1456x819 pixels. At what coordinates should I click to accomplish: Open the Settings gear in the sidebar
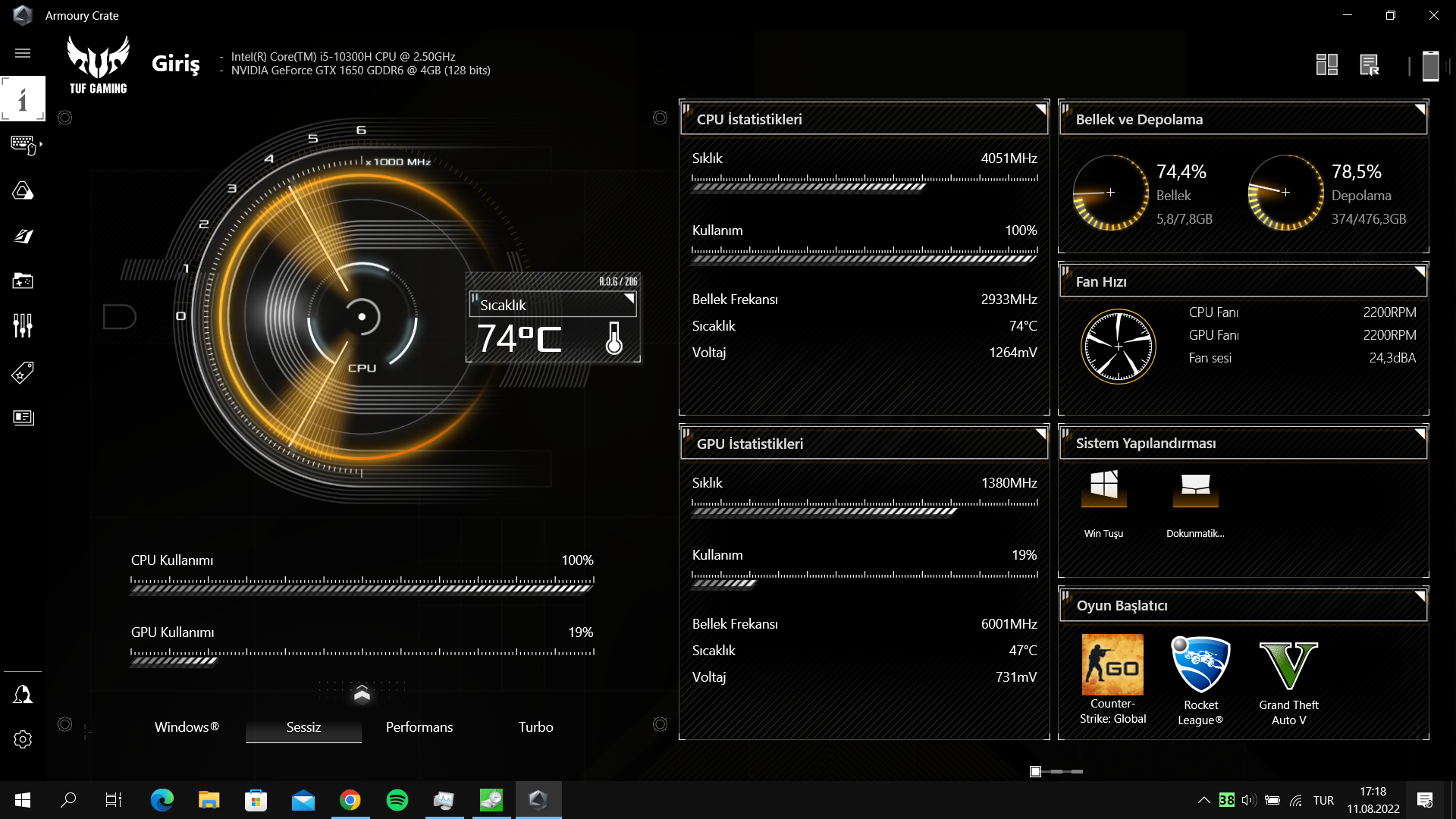(x=23, y=739)
